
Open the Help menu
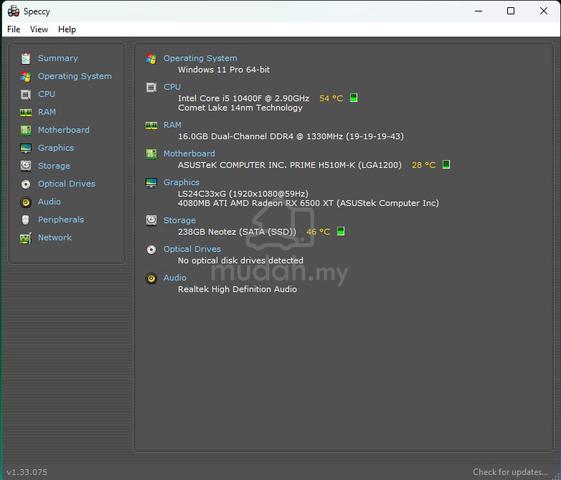click(x=67, y=29)
